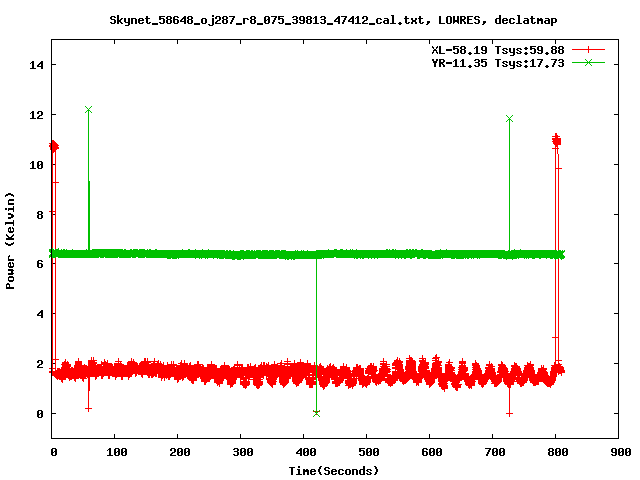The height and width of the screenshot is (480, 640).
Task: Click the x-axis tick label 900
Action: [x=620, y=452]
